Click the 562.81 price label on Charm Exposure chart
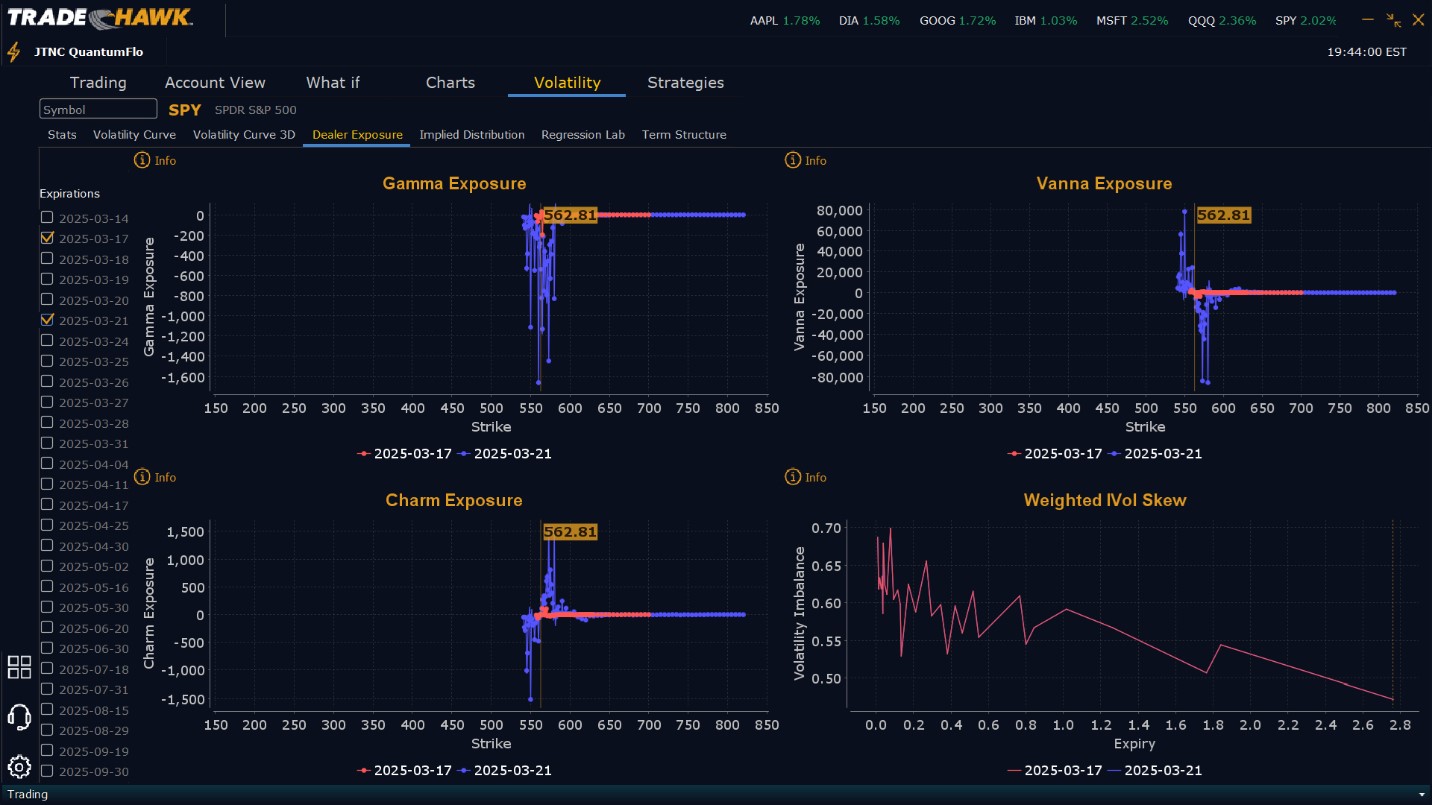The image size is (1432, 805). point(570,532)
